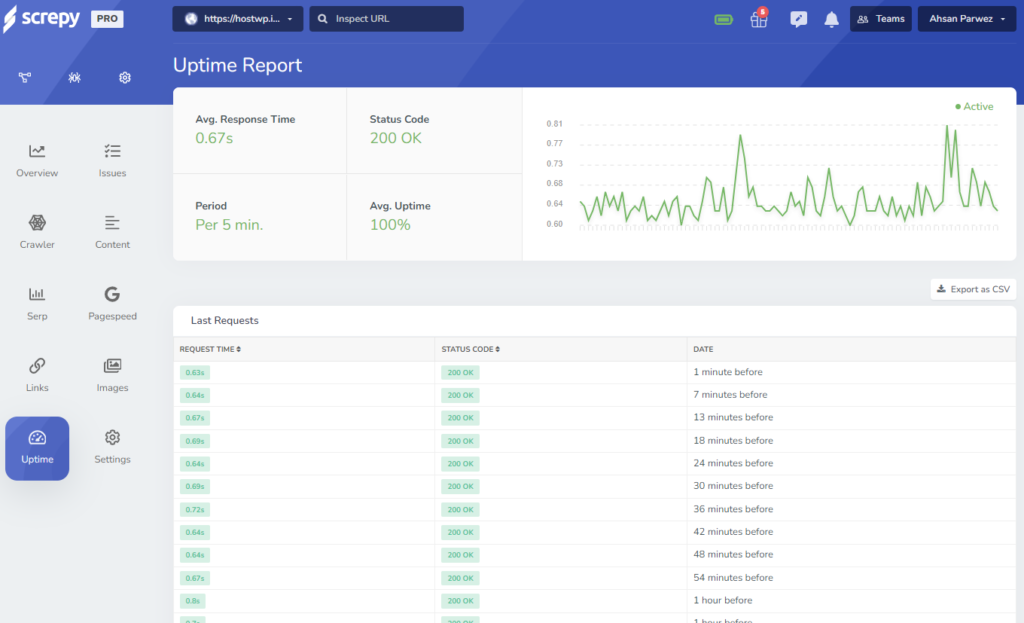Screen dimensions: 1024x623
Task: Click the Inspect URL search field
Action: coord(386,19)
